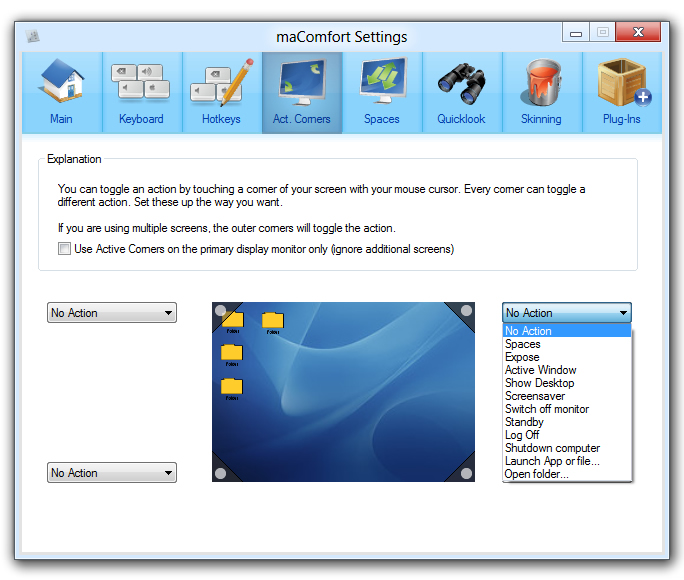Collapse the top-right corner action dropdown
The width and height of the screenshot is (684, 580).
pyautogui.click(x=566, y=313)
